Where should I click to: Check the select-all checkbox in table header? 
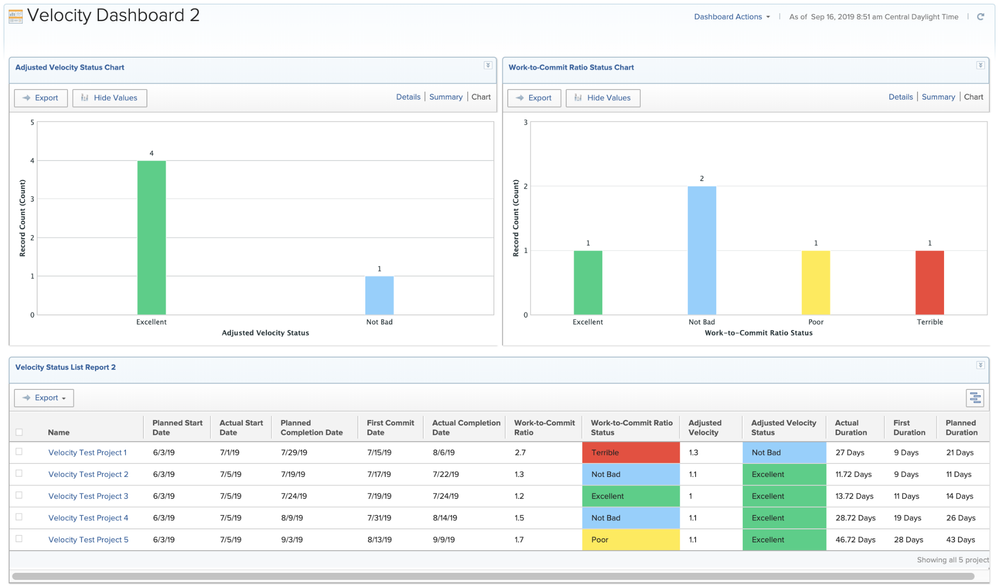(x=19, y=433)
